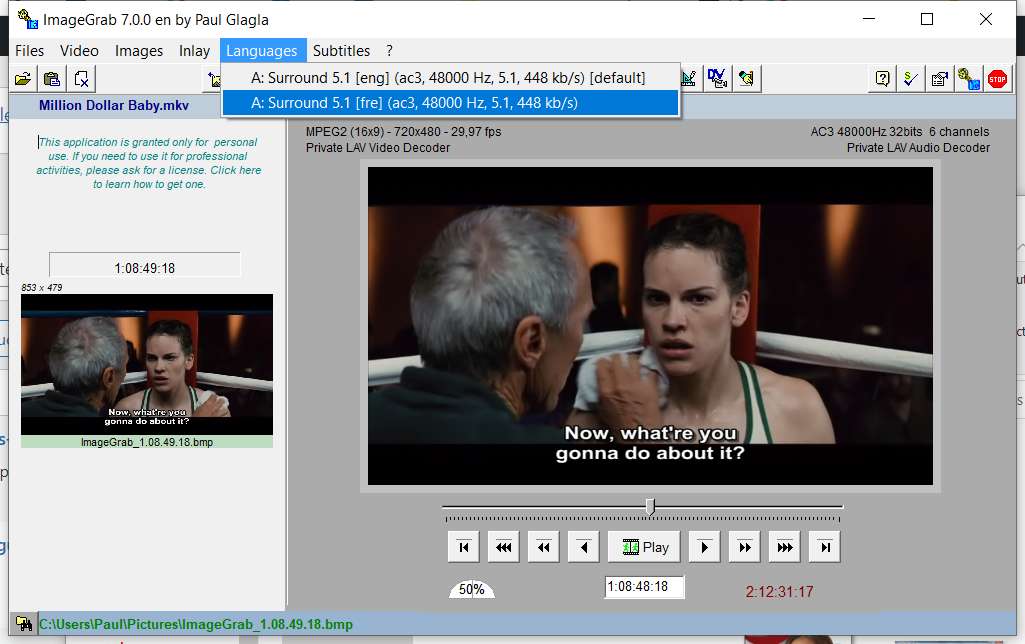This screenshot has width=1025, height=644.
Task: Click the Play button
Action: coord(644,547)
